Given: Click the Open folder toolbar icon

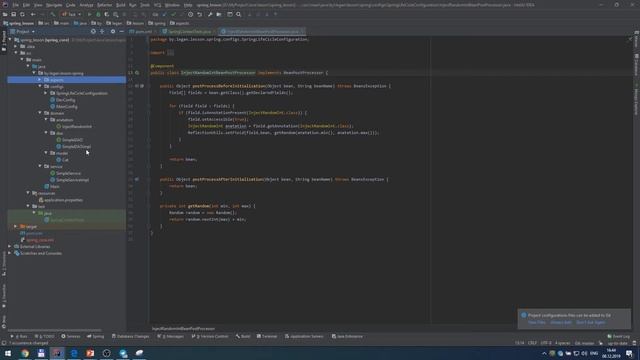Looking at the screenshot, I should click(5, 14).
